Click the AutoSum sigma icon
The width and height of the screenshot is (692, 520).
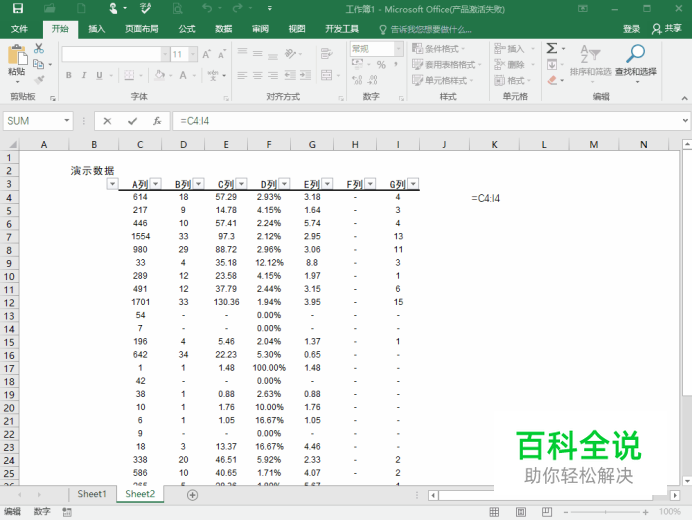coord(552,48)
